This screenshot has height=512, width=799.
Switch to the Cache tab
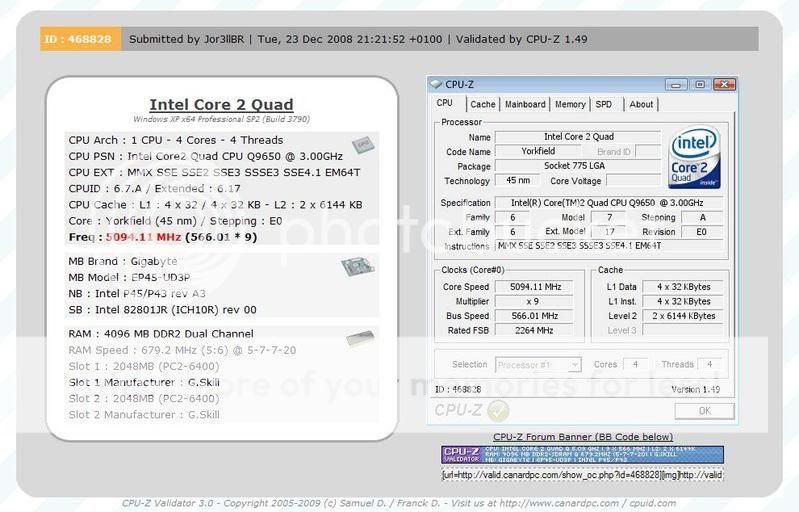[x=483, y=104]
